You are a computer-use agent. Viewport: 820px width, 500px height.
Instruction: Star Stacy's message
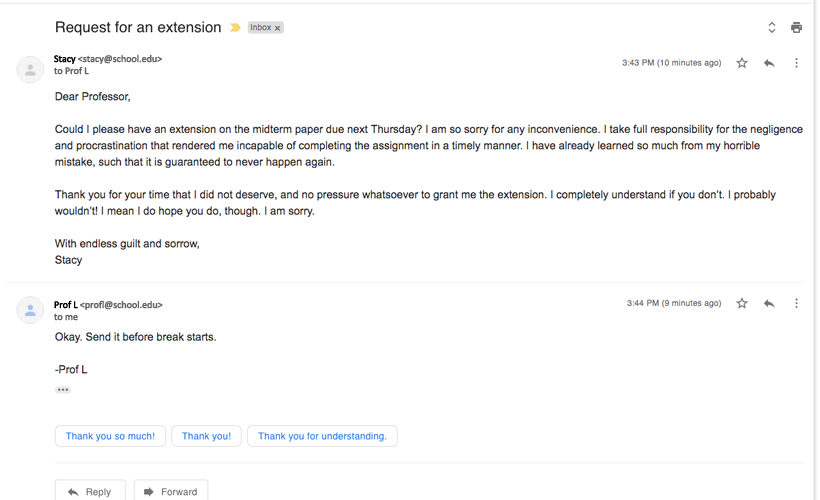[742, 63]
